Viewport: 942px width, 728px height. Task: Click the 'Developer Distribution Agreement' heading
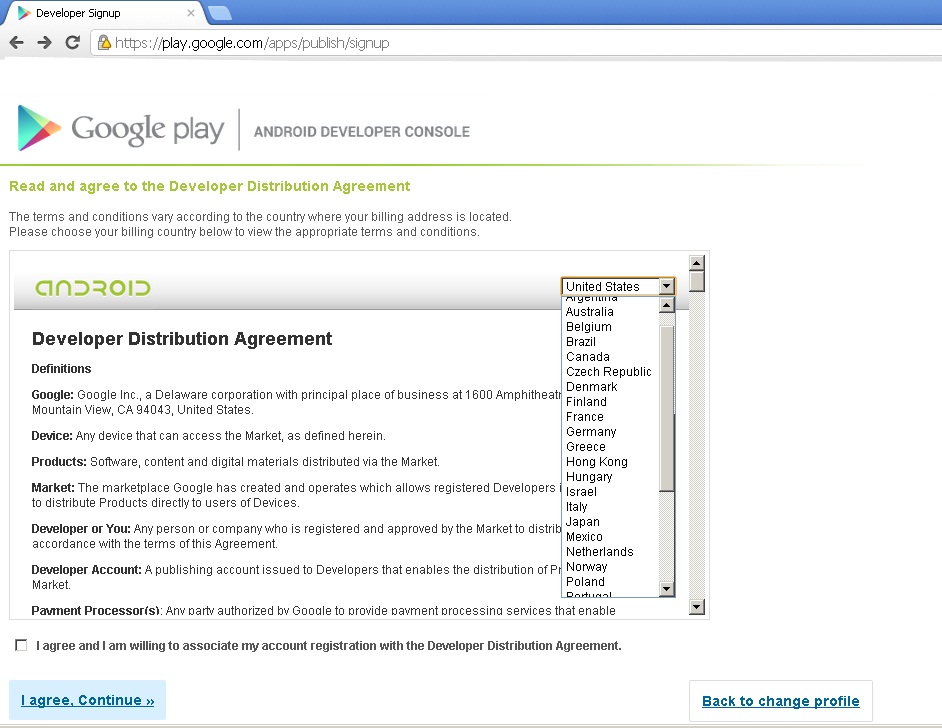pyautogui.click(x=181, y=339)
